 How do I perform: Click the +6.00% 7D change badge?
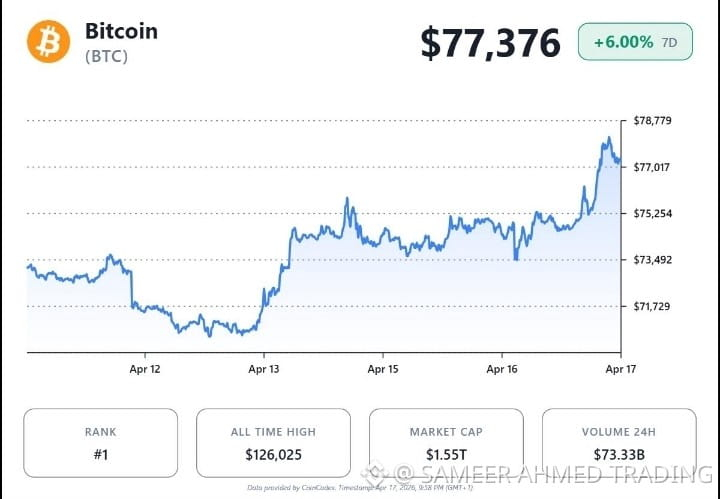pyautogui.click(x=635, y=42)
